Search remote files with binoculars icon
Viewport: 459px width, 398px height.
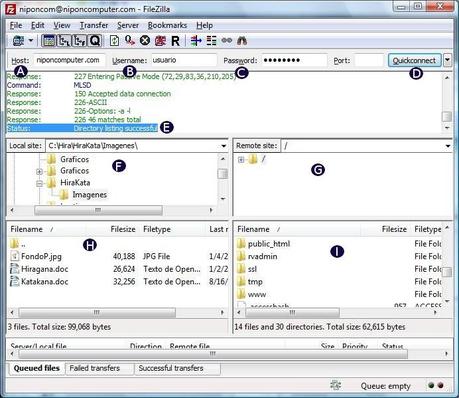242,41
